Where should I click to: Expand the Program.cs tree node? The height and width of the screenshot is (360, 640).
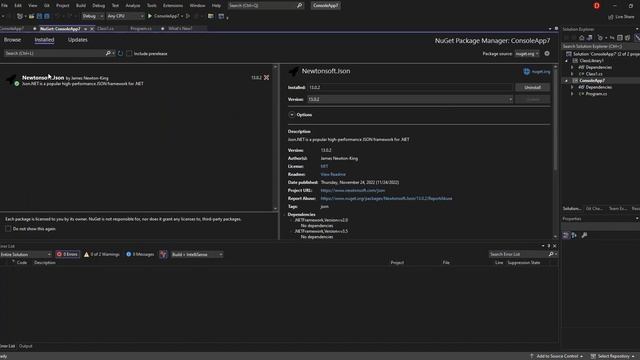click(x=572, y=94)
